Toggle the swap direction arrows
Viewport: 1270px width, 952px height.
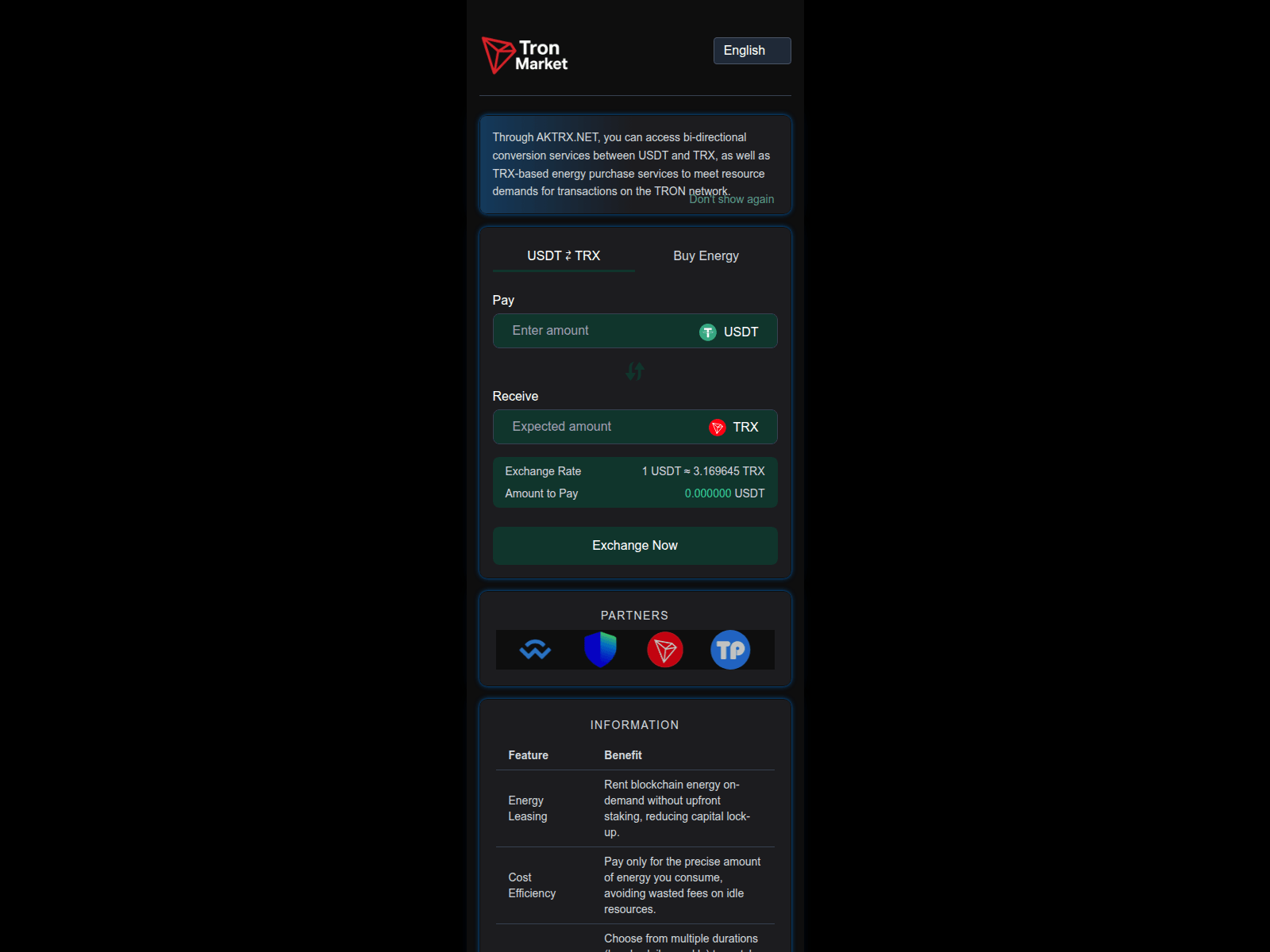point(635,371)
